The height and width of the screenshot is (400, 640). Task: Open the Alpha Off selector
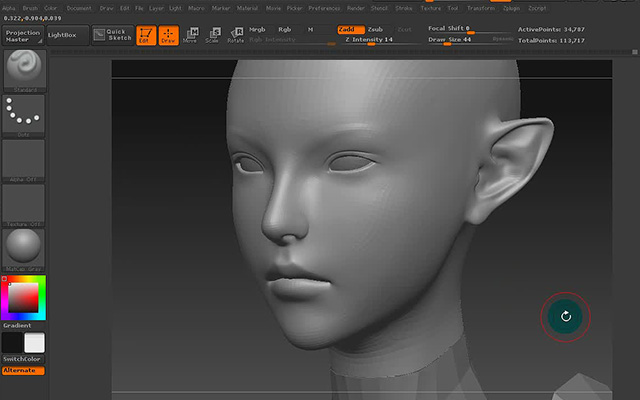point(23,161)
